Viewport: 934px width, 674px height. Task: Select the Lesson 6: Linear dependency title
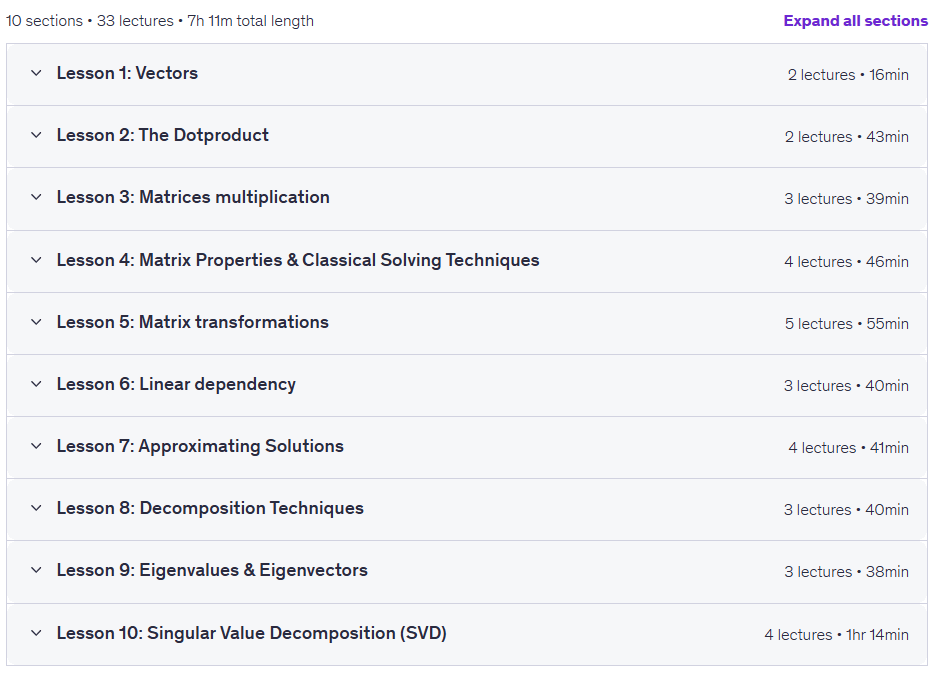click(176, 384)
